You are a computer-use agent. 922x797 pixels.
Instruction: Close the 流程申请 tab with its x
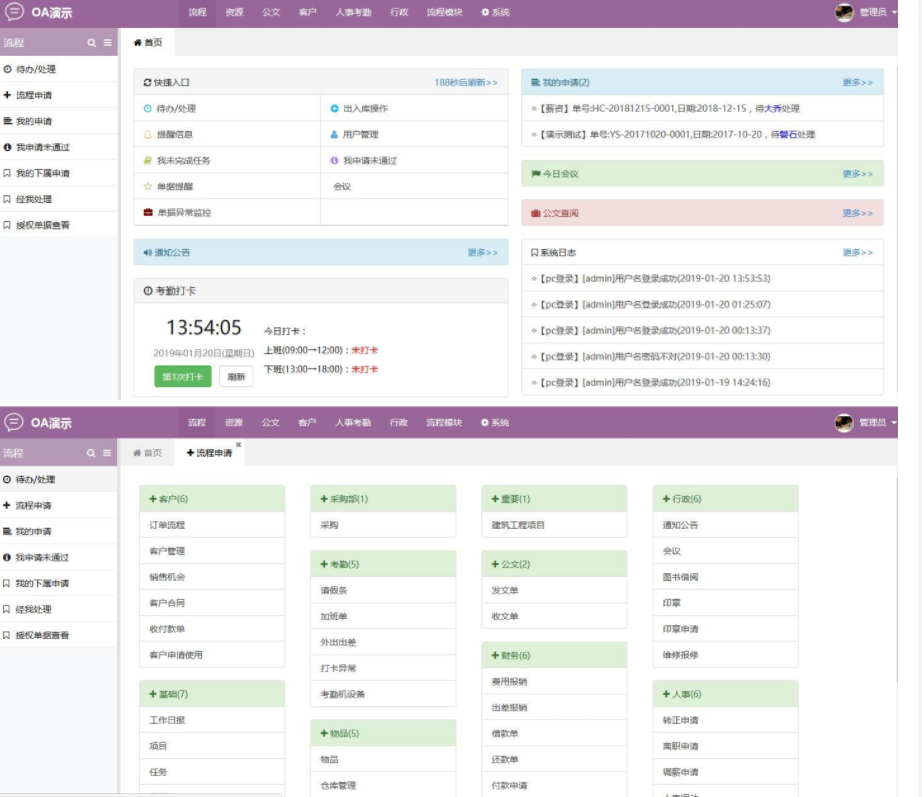pyautogui.click(x=238, y=445)
